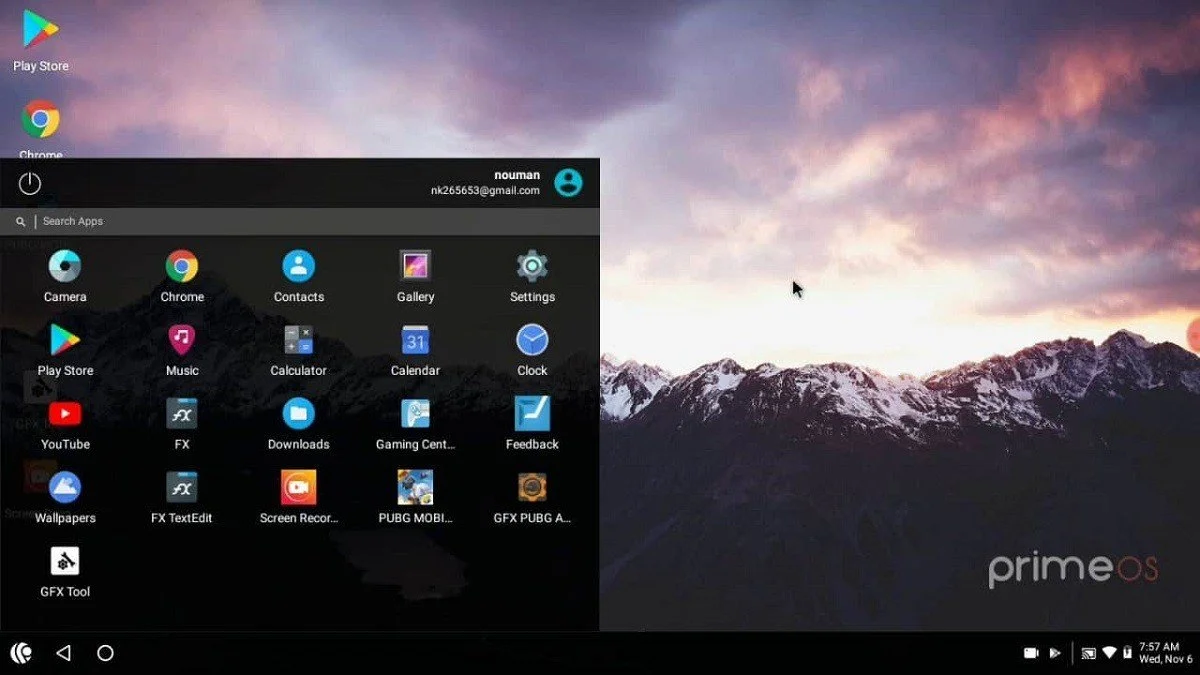Image resolution: width=1200 pixels, height=675 pixels.
Task: Click the user profile avatar
Action: tap(568, 183)
